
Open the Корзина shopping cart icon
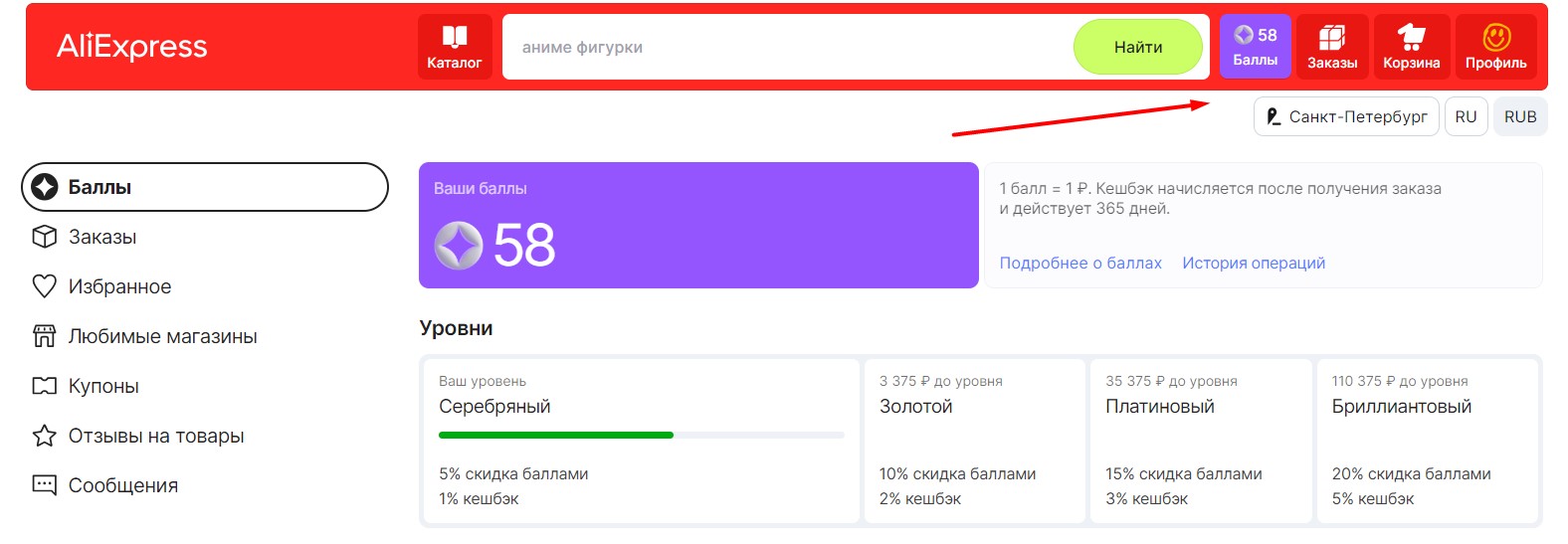point(1411,38)
